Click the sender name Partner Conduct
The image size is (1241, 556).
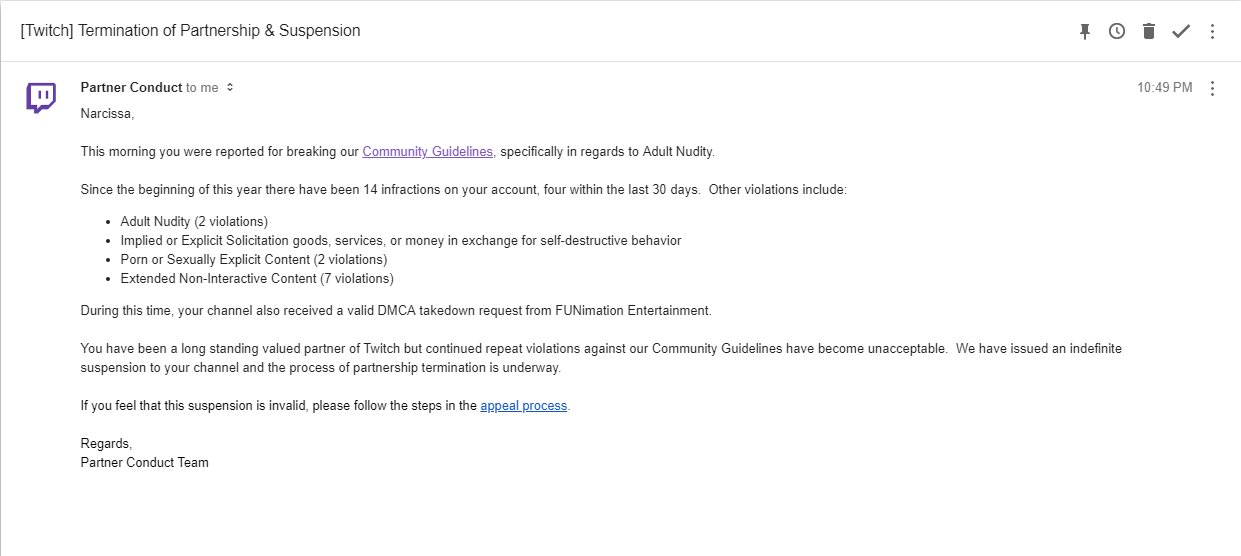(132, 88)
